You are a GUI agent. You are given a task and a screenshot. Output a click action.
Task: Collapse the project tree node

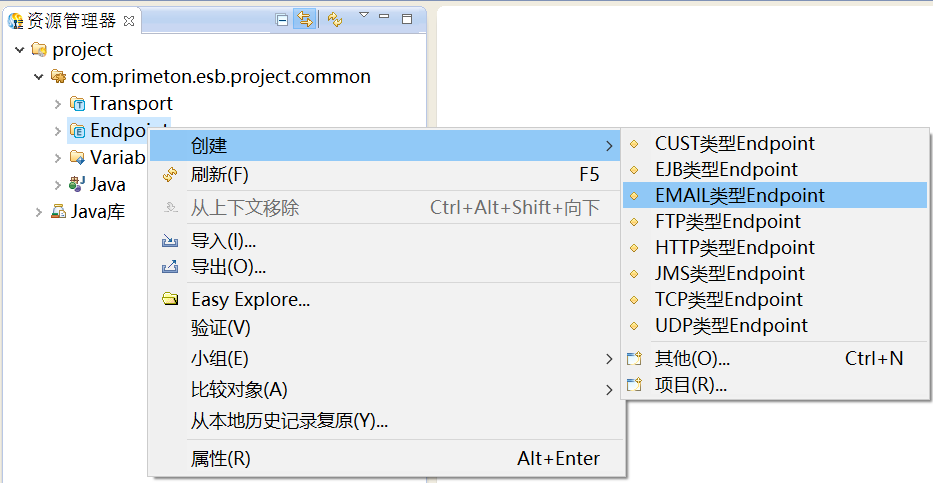point(20,50)
